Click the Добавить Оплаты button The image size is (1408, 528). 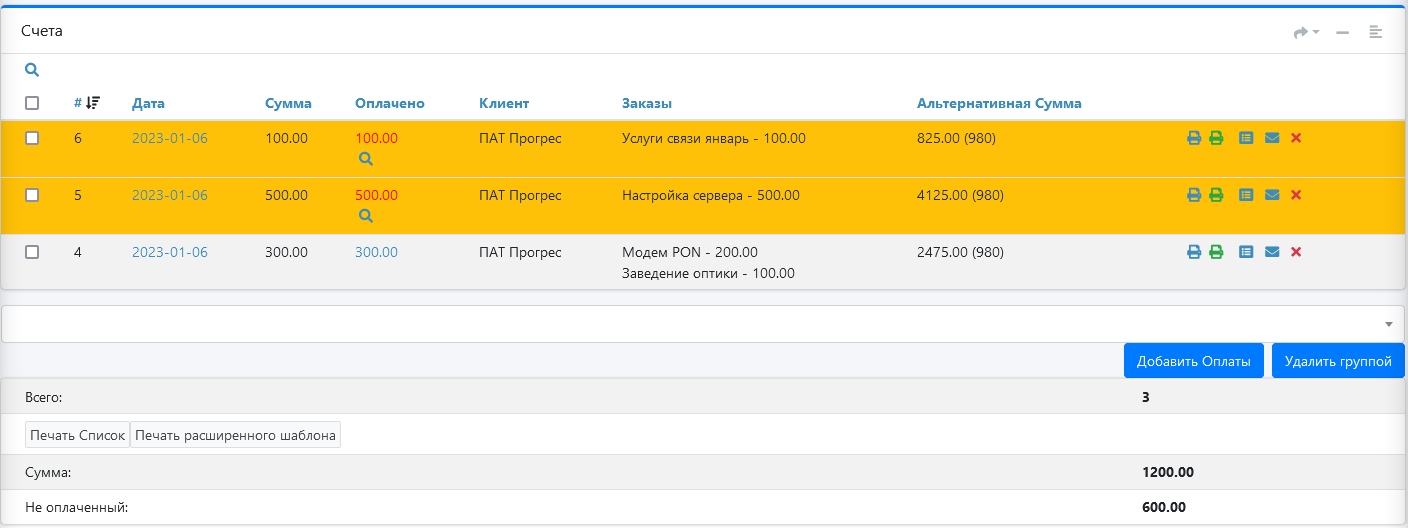1193,361
